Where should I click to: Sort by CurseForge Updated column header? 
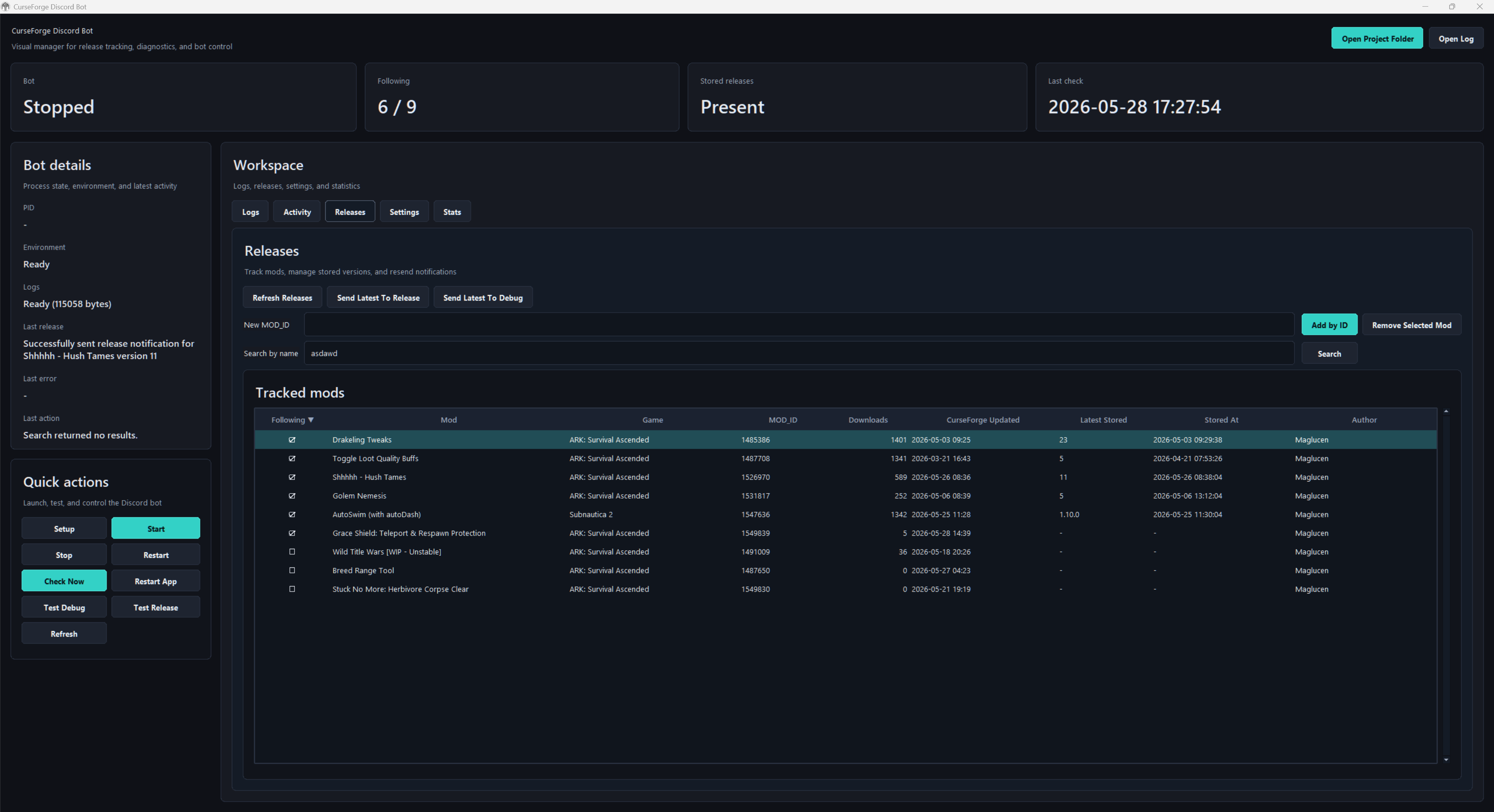click(x=982, y=420)
